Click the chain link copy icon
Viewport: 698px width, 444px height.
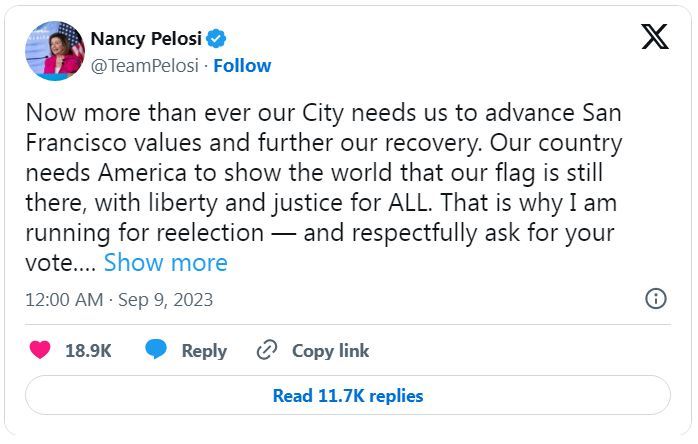(x=267, y=350)
